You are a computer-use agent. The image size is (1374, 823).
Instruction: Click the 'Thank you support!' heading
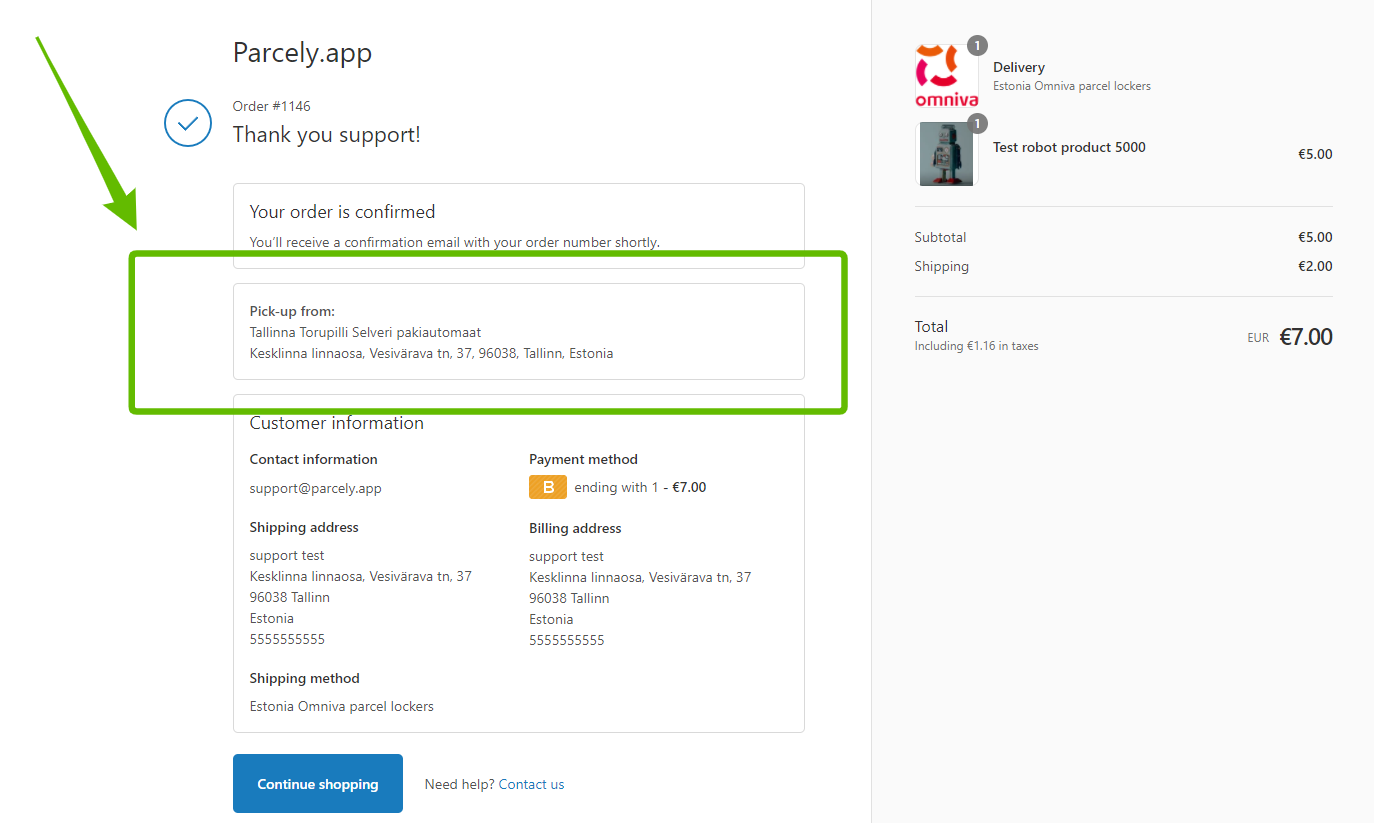(327, 134)
